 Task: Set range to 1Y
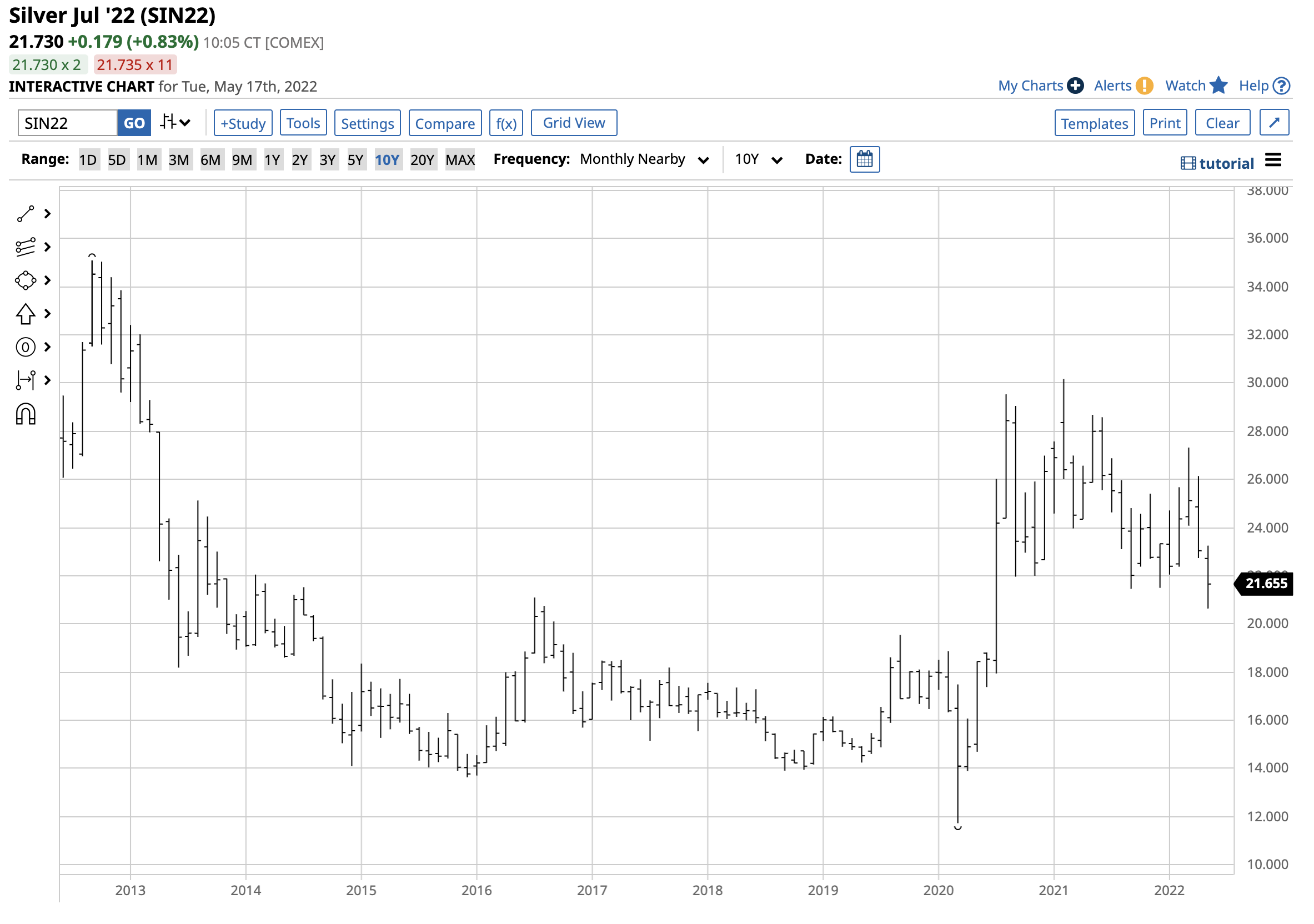(x=273, y=159)
